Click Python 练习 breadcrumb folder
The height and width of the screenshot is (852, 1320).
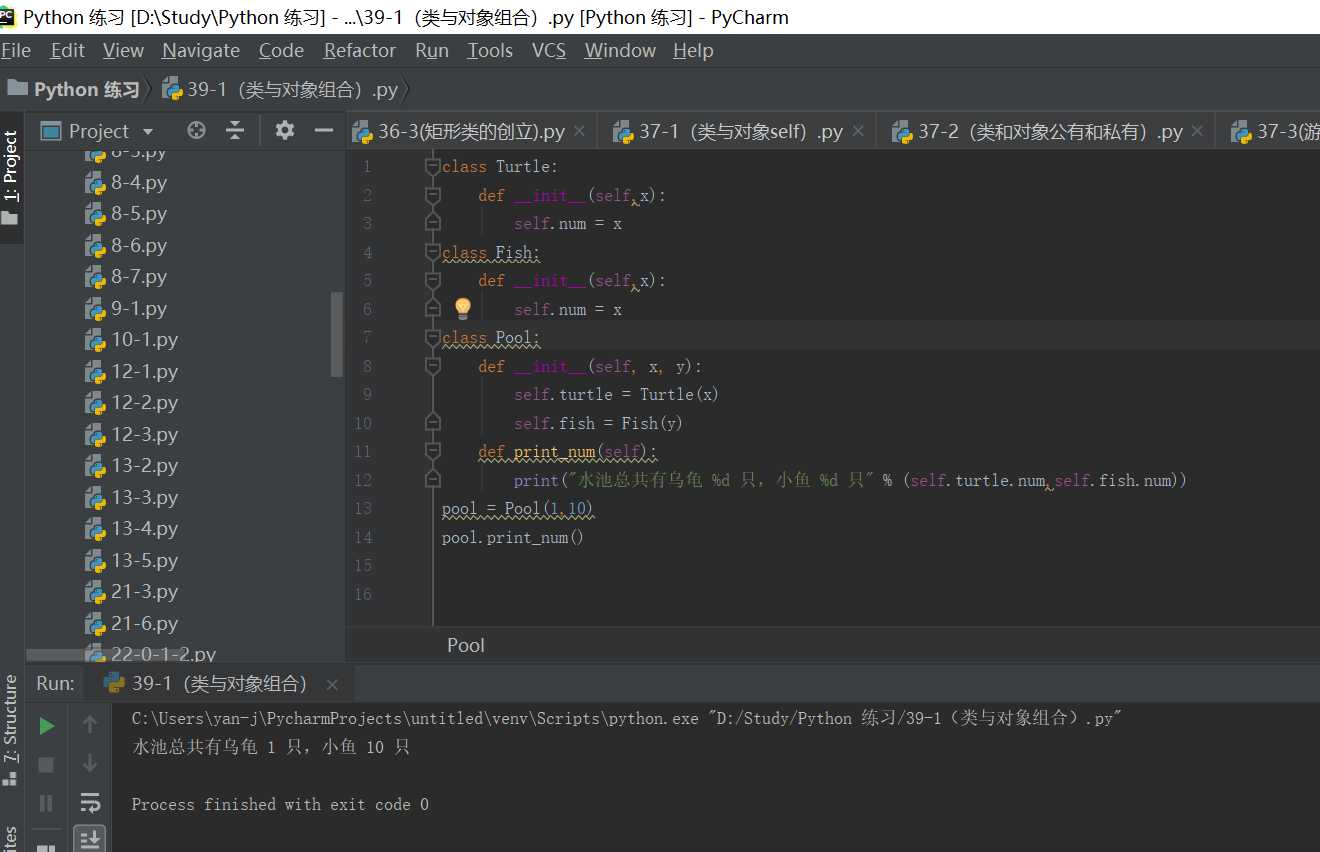[x=74, y=89]
